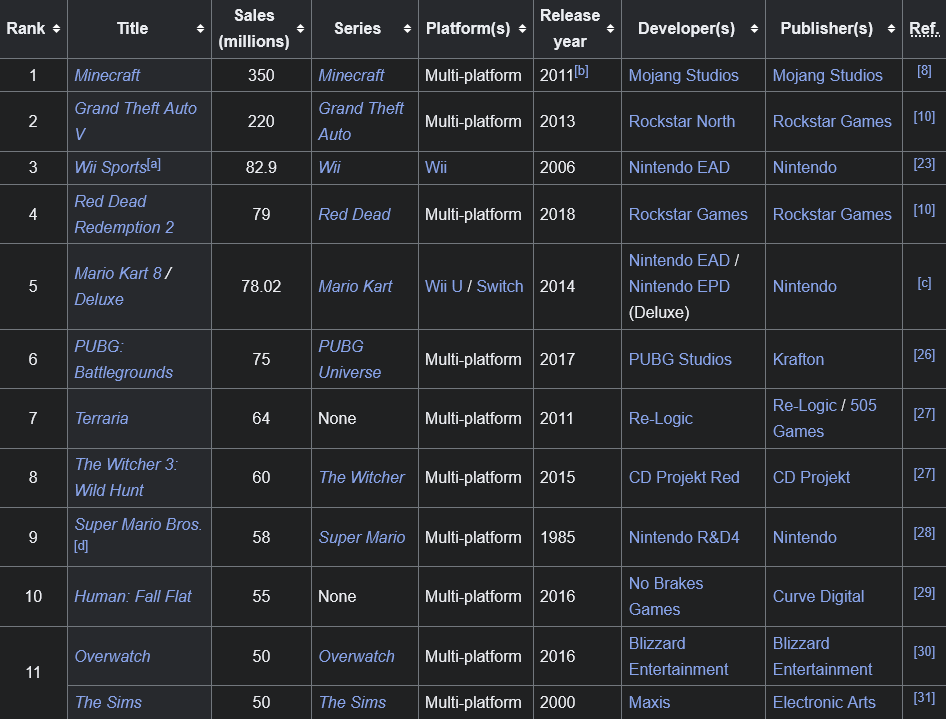Open reference [10] in Red Dead Redemption 2 row
946x719 pixels.
click(x=924, y=209)
